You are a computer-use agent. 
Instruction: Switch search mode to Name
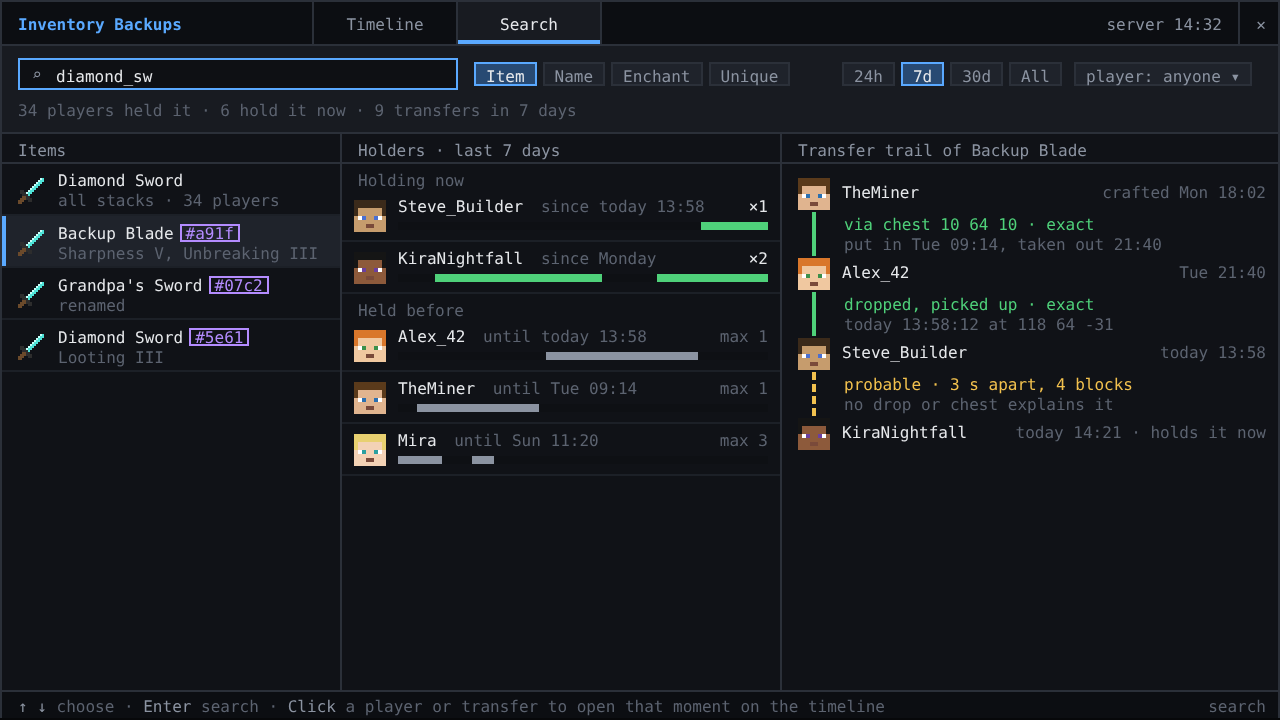click(574, 75)
